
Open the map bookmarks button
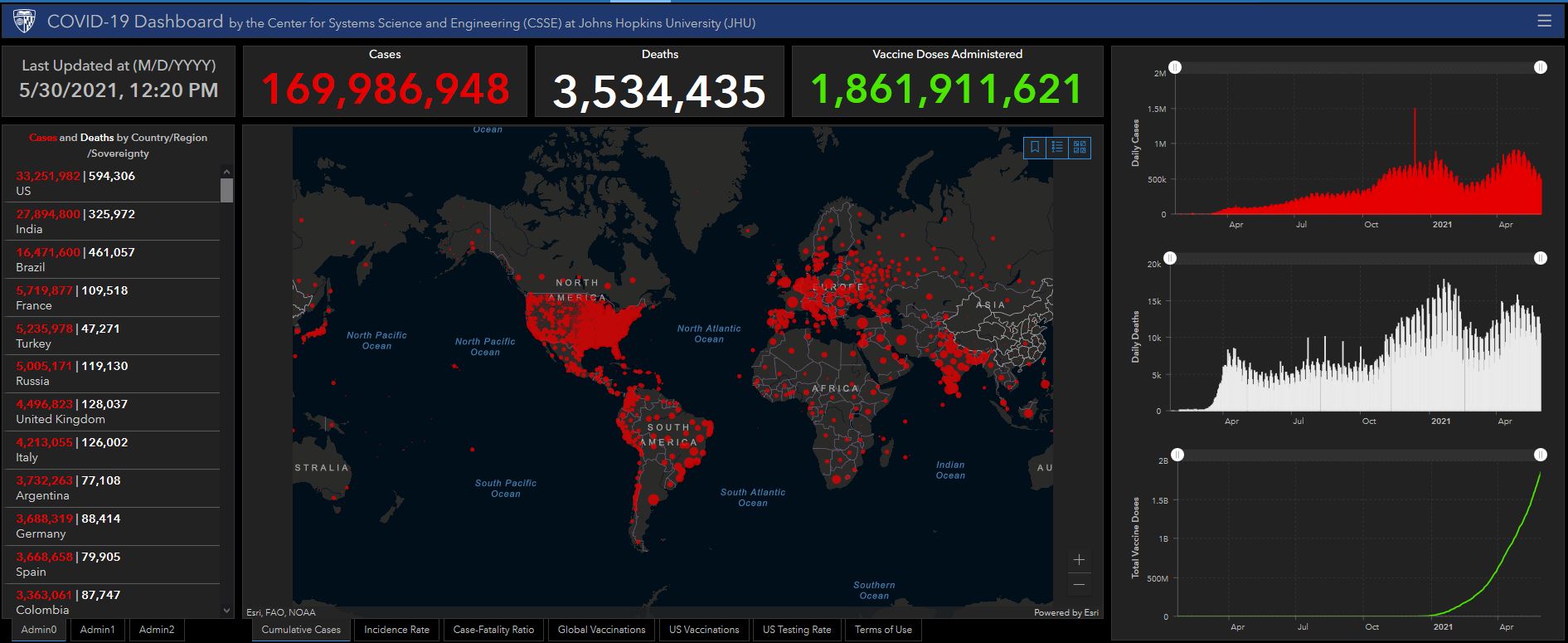click(1035, 148)
